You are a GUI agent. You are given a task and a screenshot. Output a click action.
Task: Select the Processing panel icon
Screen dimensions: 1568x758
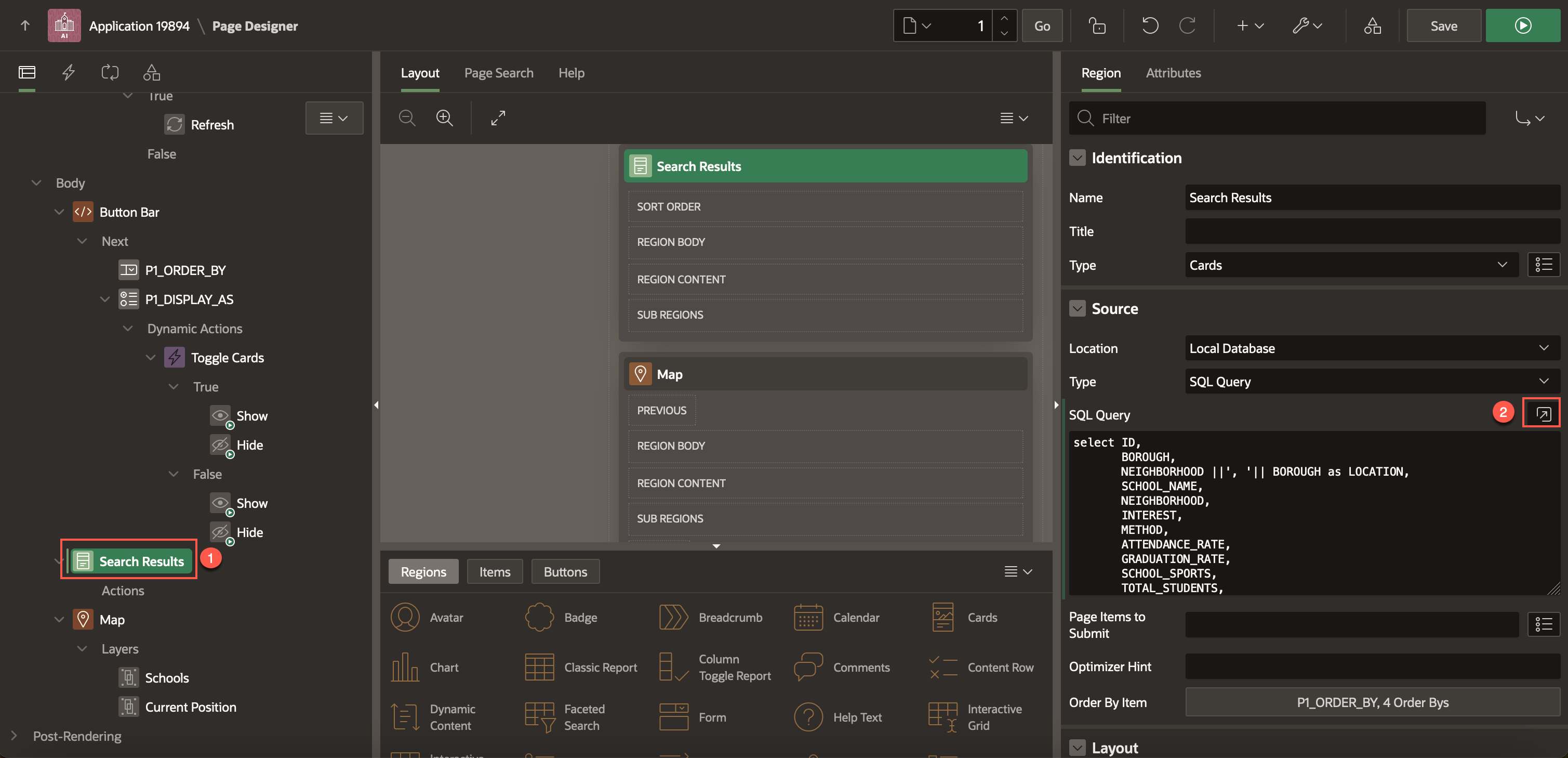110,72
